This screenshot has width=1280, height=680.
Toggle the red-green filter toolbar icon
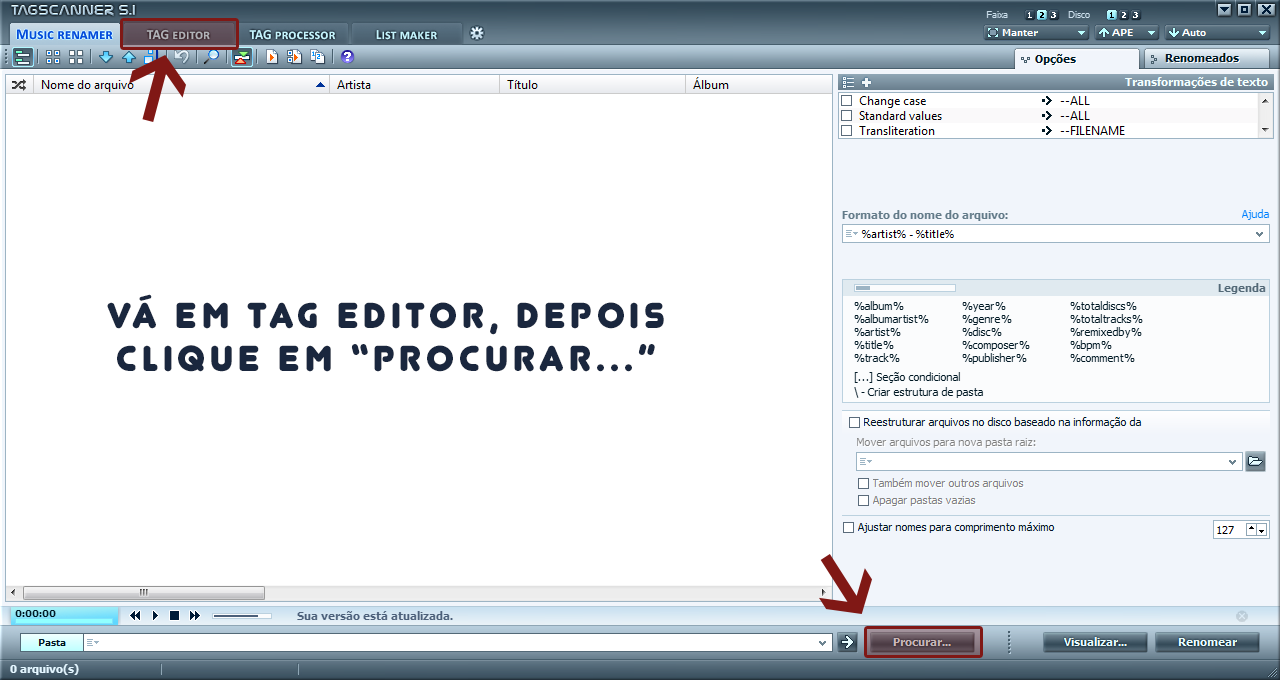242,57
